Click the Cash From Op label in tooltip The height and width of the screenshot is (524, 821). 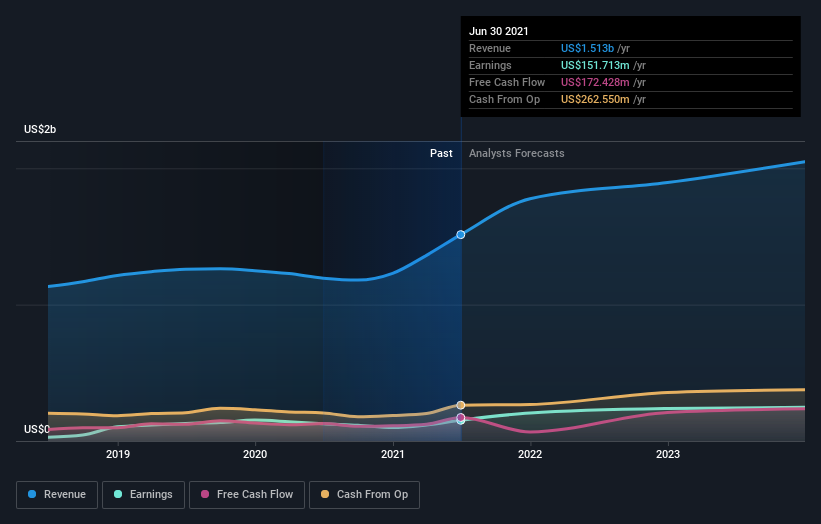504,99
